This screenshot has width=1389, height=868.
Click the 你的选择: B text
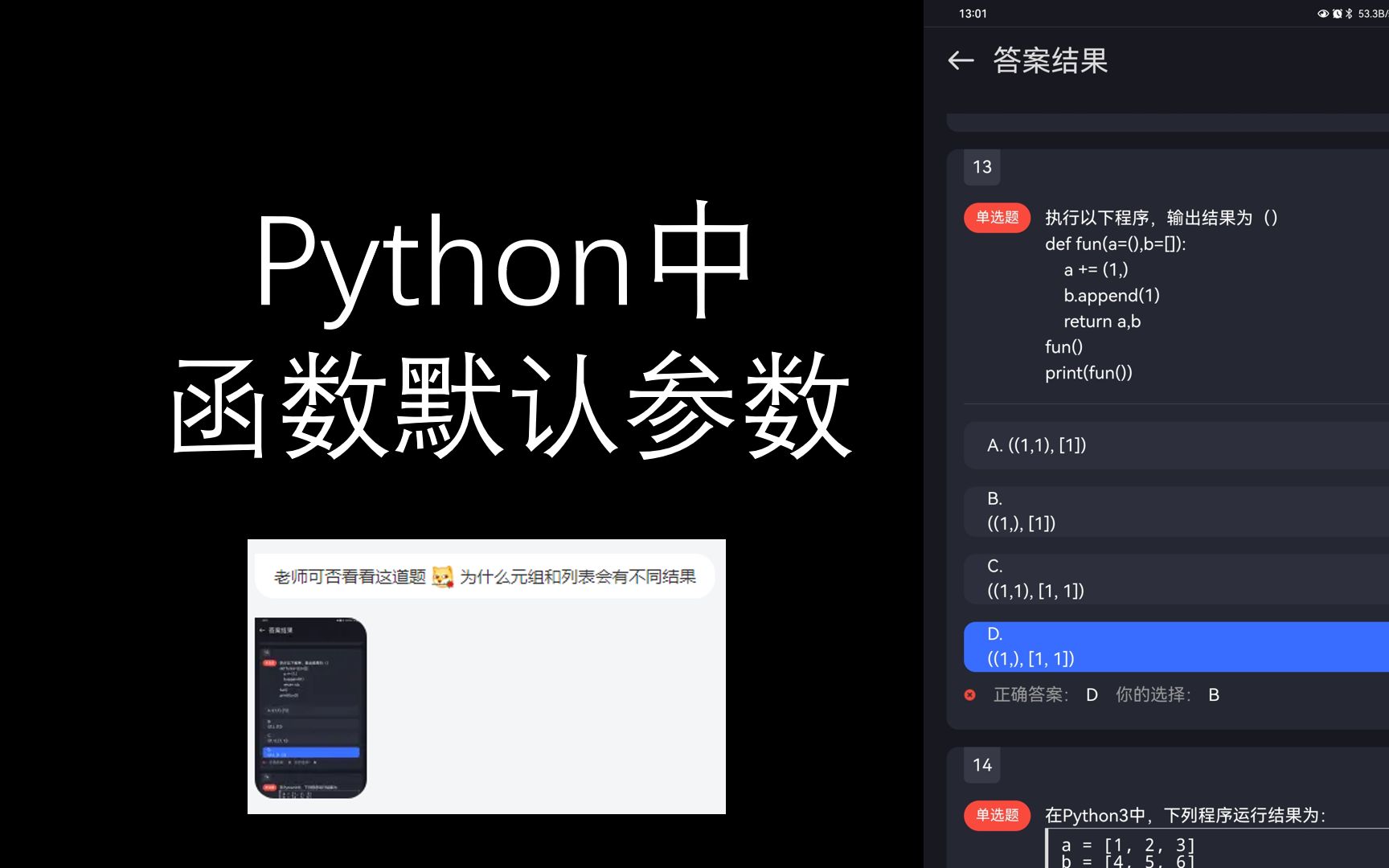coord(1167,694)
